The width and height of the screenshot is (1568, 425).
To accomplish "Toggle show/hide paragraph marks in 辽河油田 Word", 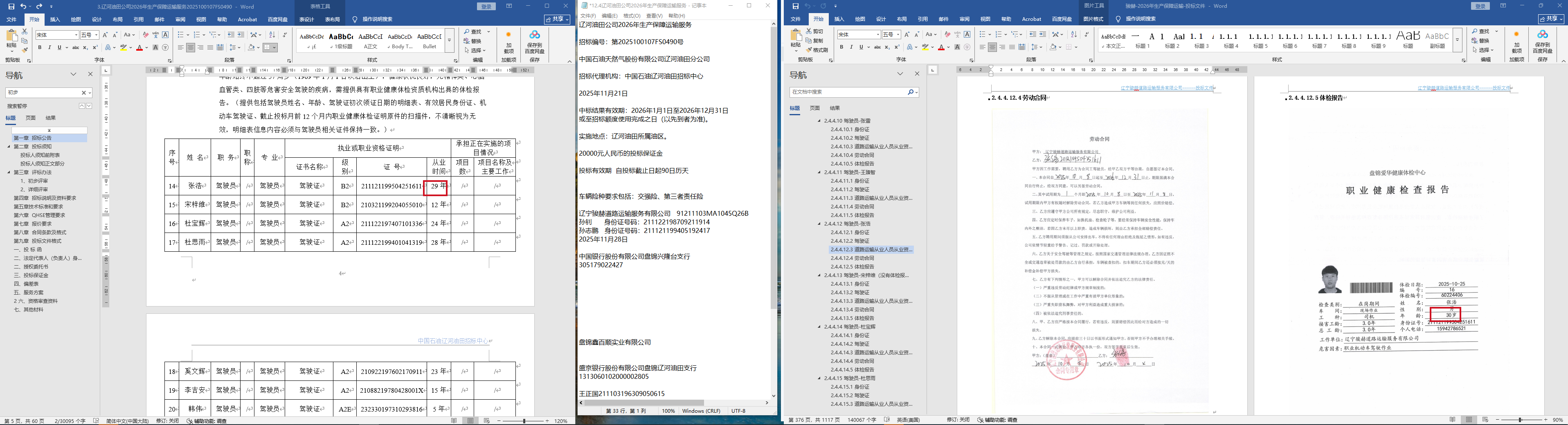I will tap(285, 35).
